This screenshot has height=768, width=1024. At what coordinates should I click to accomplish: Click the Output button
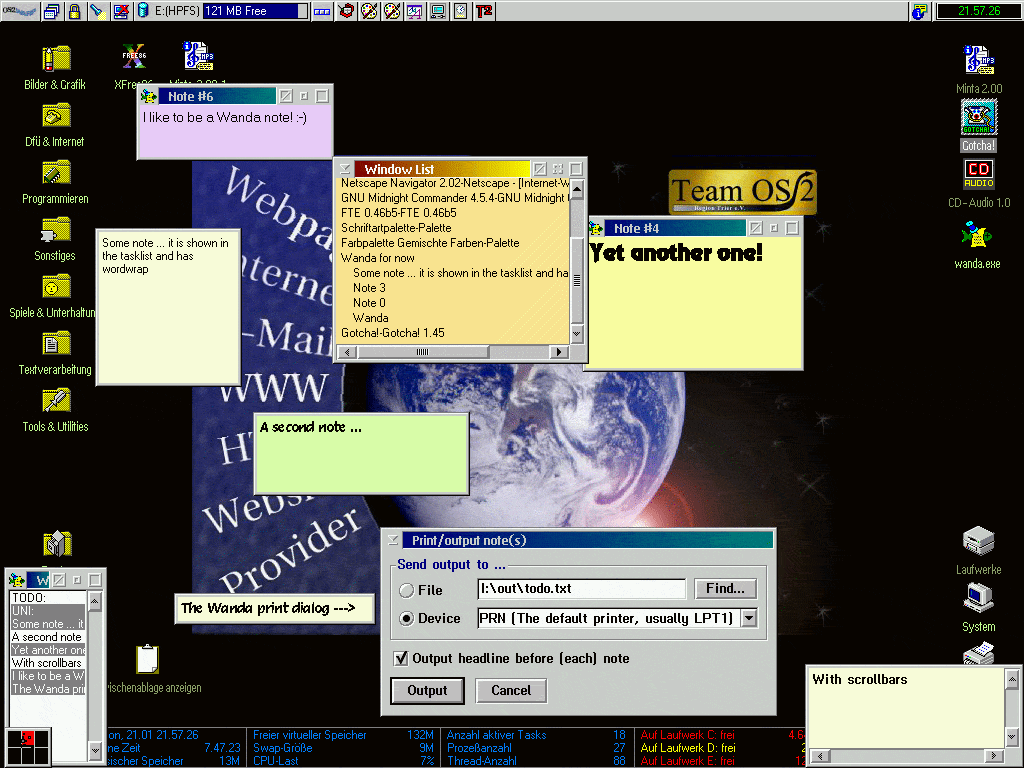[427, 690]
